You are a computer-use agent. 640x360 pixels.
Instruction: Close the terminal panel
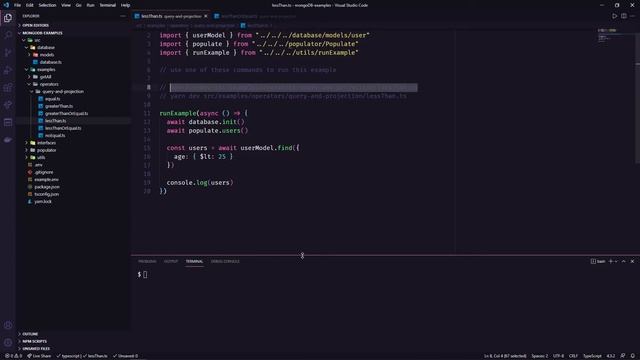tap(632, 261)
